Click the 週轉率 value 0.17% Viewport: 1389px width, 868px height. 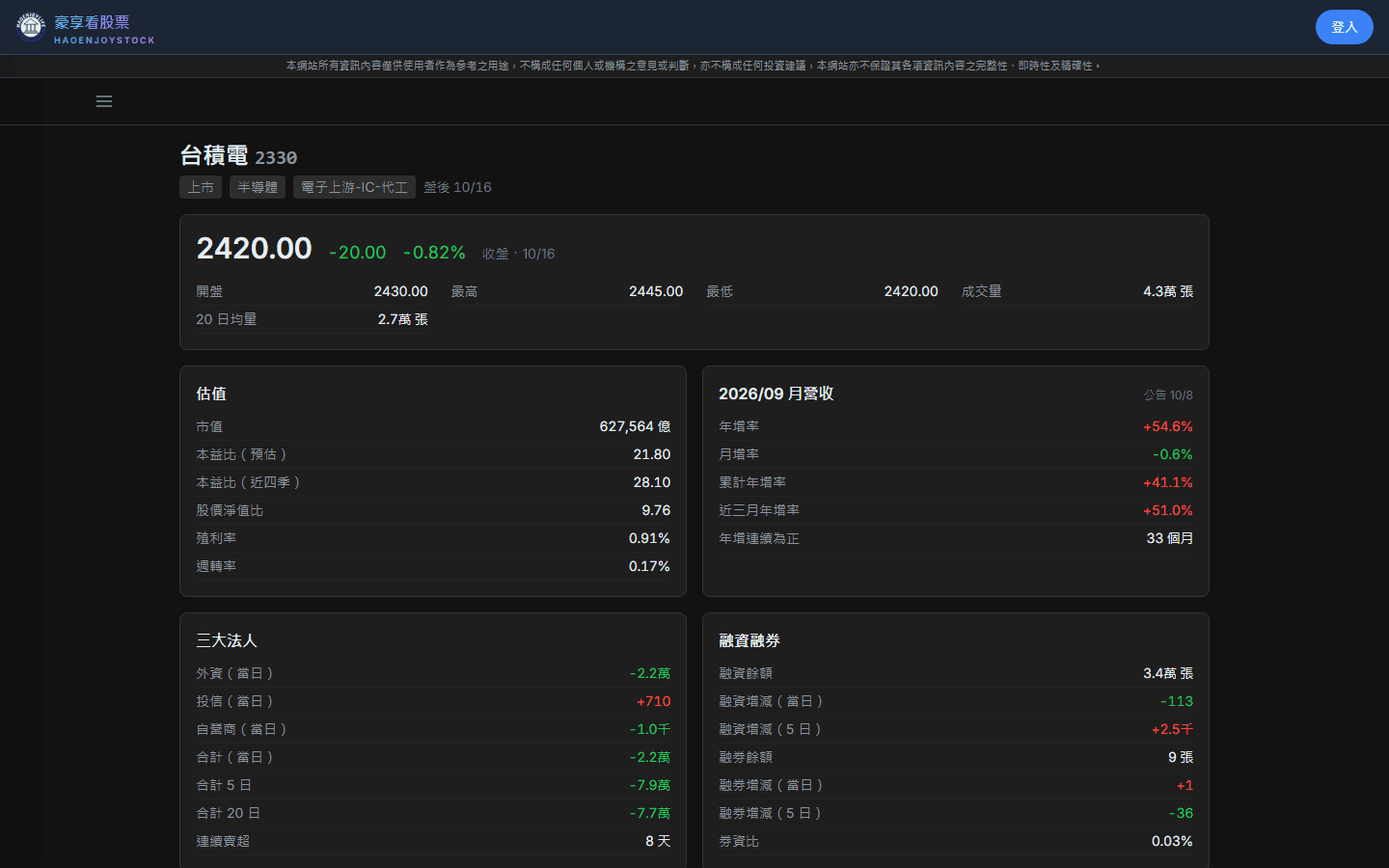(649, 566)
